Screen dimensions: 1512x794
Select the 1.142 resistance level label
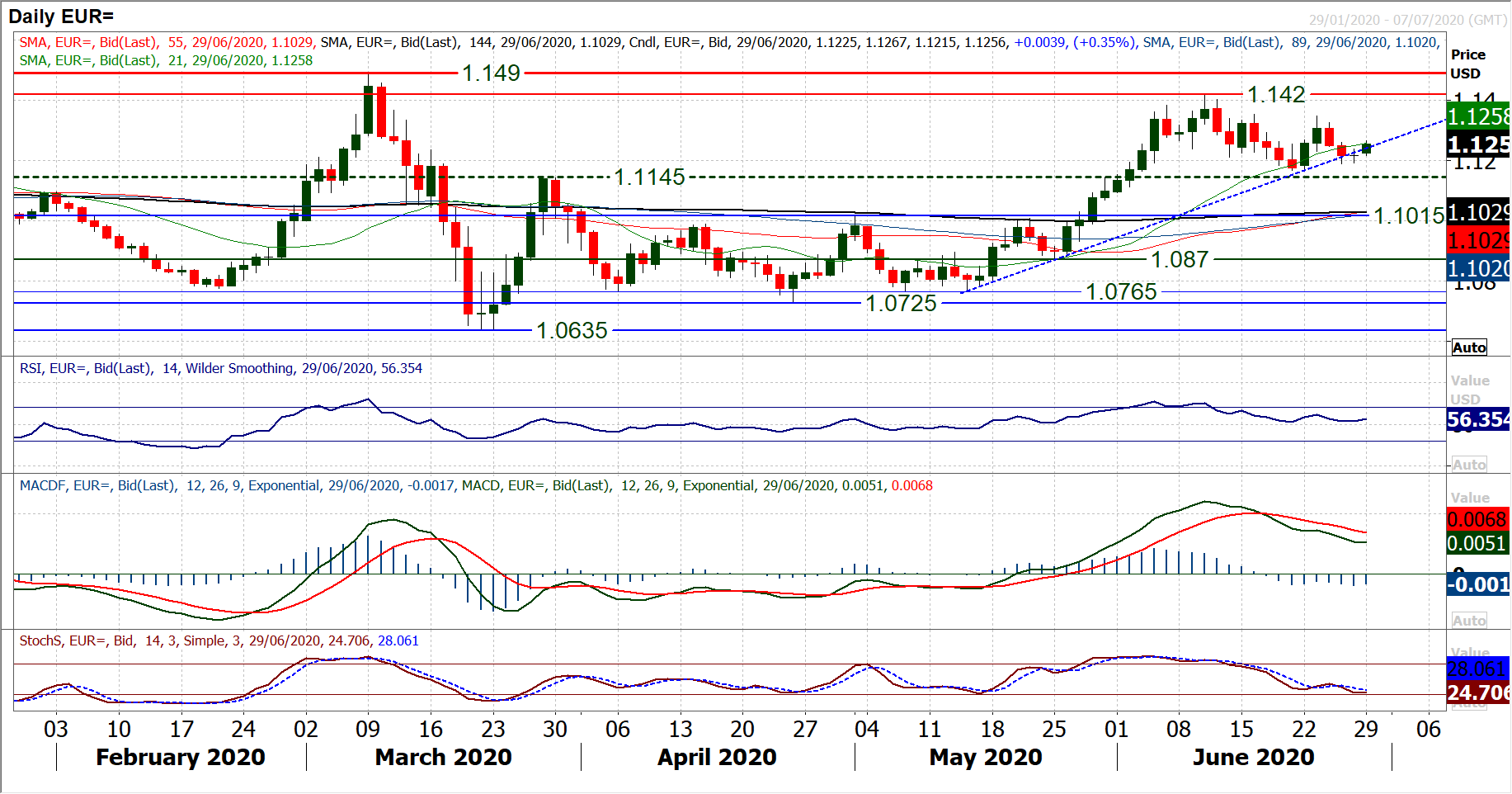1275,95
